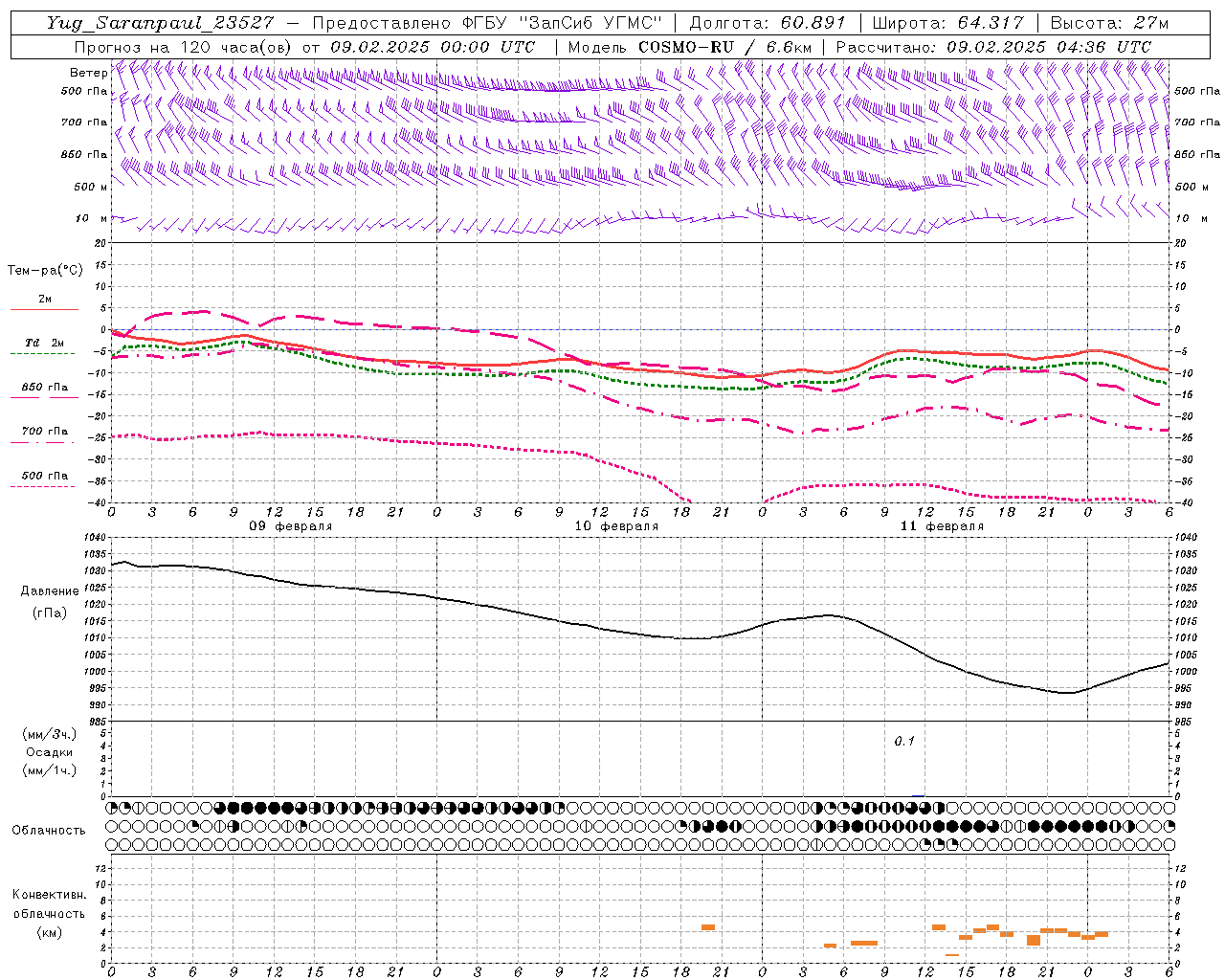Click the "(км)" convective cloud height unit
The height and width of the screenshot is (980, 1225).
49,932
